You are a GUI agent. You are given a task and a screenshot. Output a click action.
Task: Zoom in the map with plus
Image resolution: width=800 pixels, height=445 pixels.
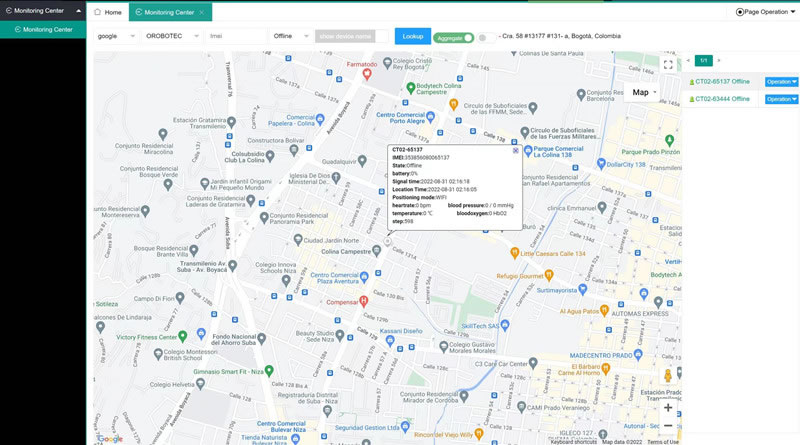tap(668, 408)
